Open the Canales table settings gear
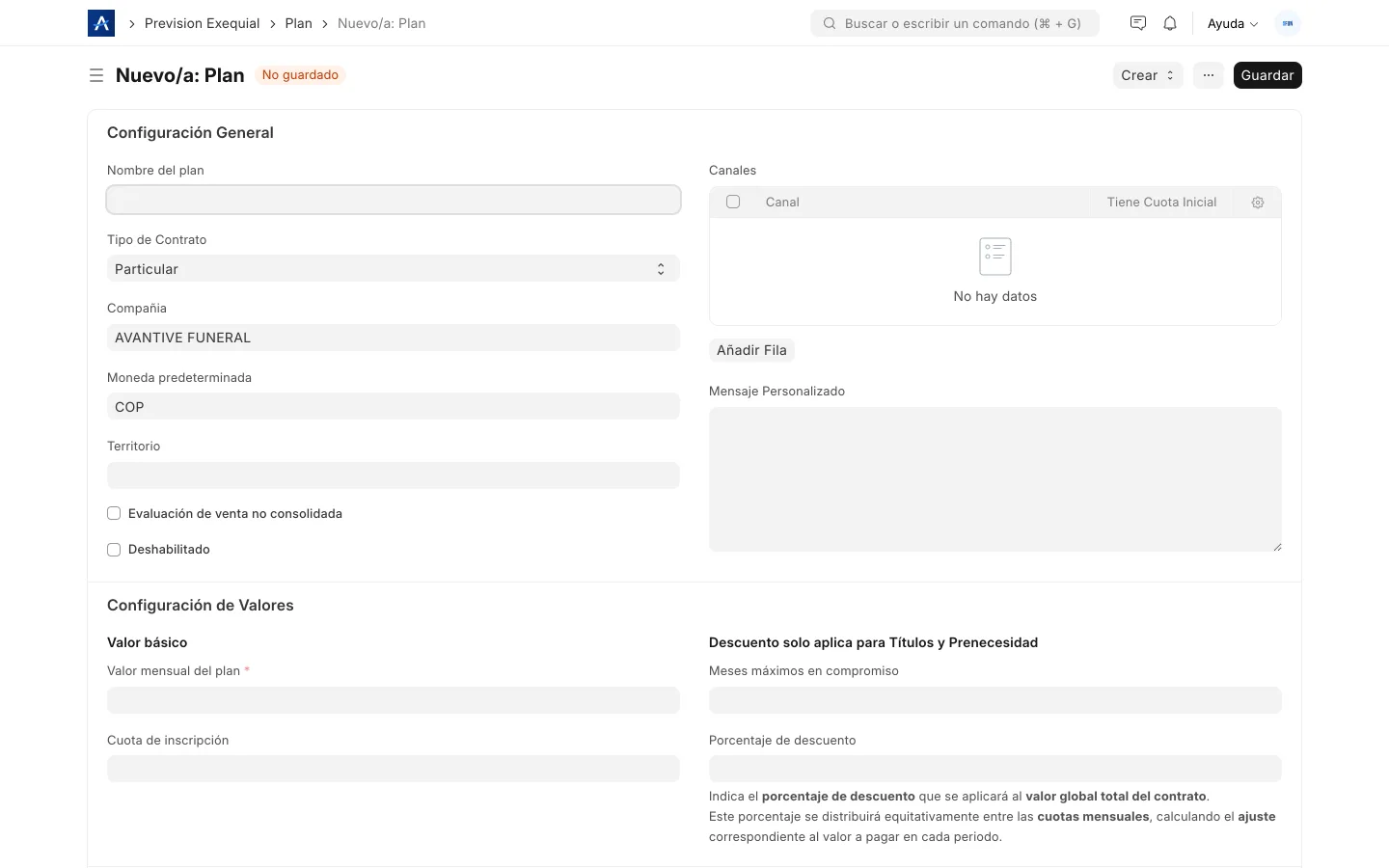The width and height of the screenshot is (1389, 868). point(1258,203)
